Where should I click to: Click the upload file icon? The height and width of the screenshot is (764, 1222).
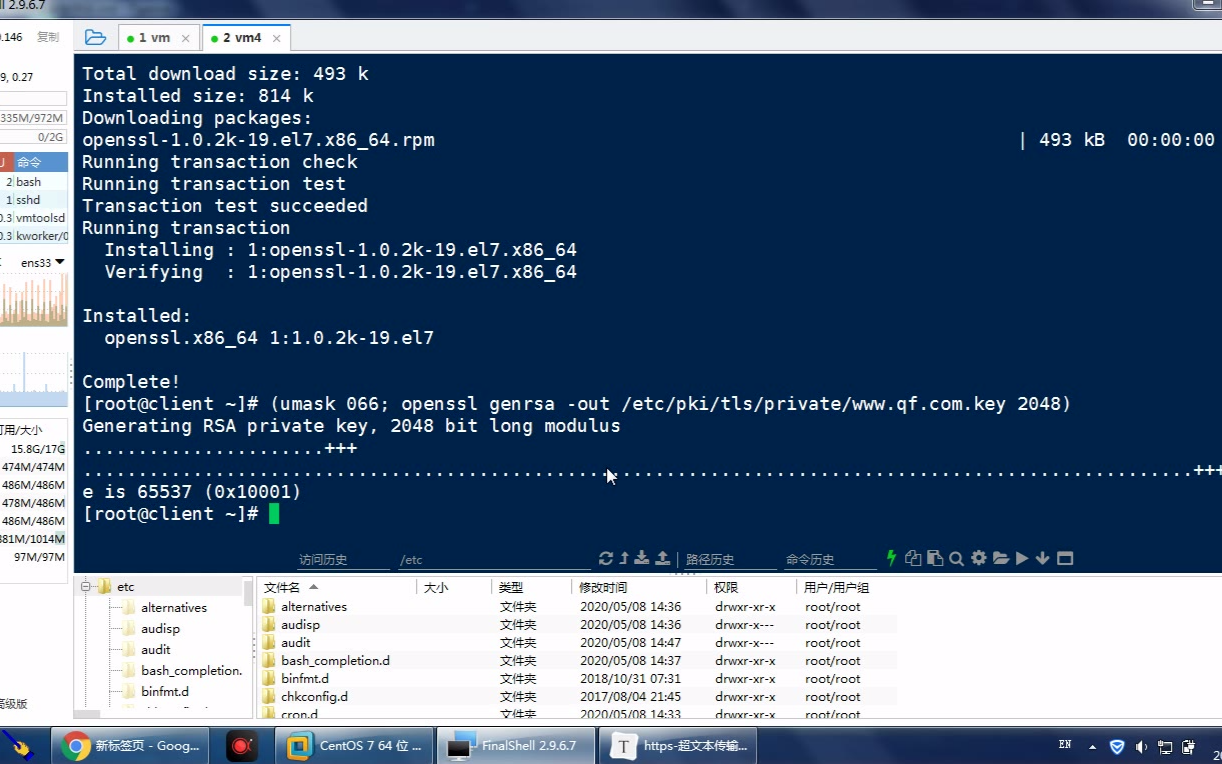[x=662, y=559]
